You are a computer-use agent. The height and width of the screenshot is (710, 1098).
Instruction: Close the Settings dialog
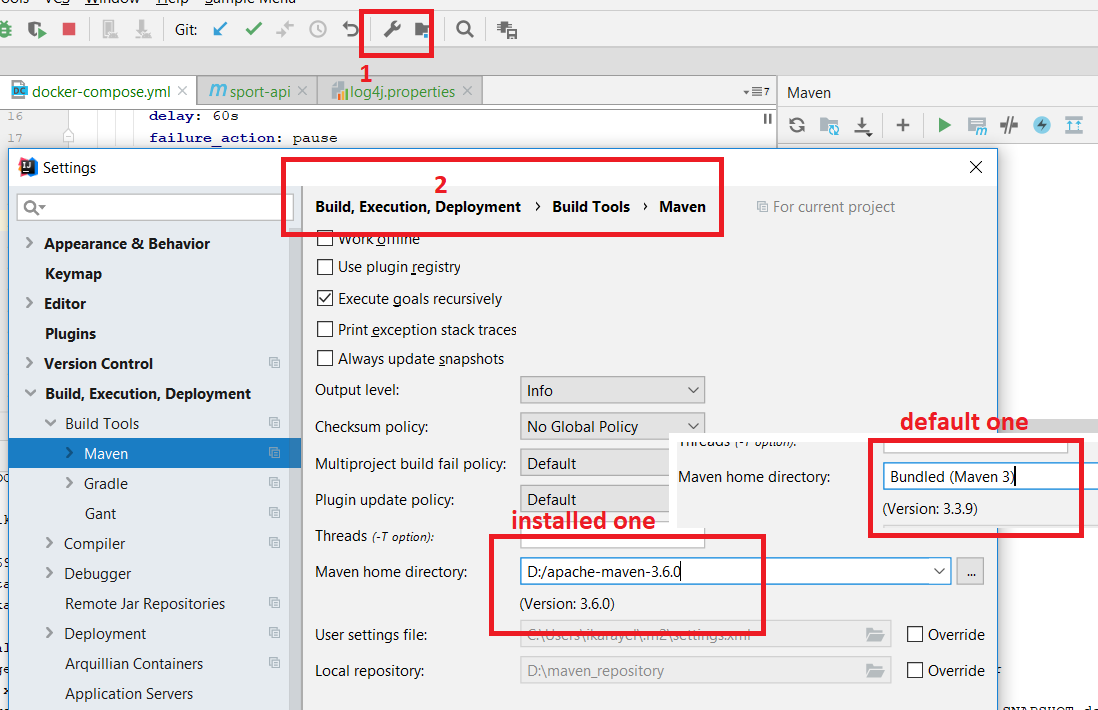(x=975, y=167)
